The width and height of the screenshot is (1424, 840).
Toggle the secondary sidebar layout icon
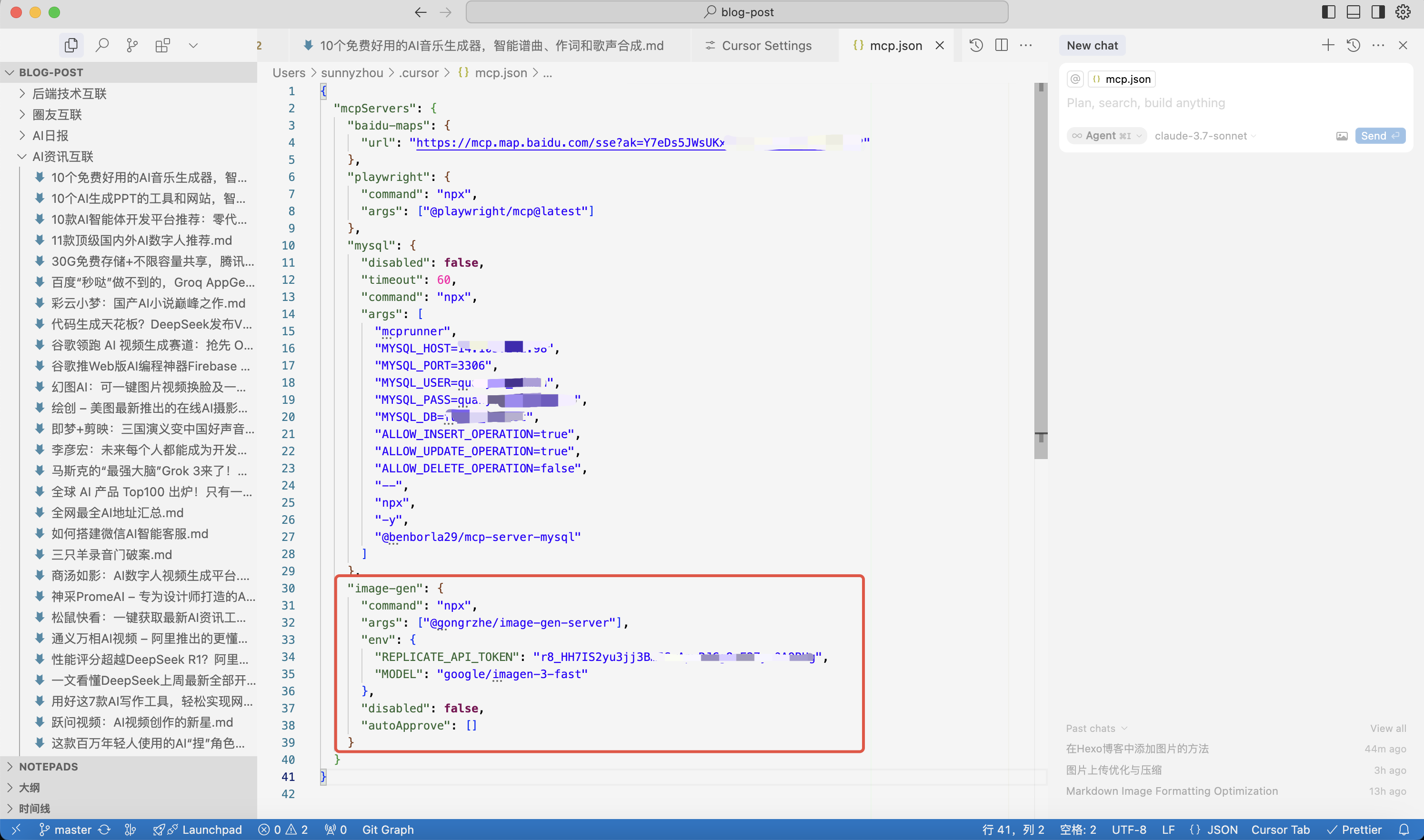(1378, 12)
